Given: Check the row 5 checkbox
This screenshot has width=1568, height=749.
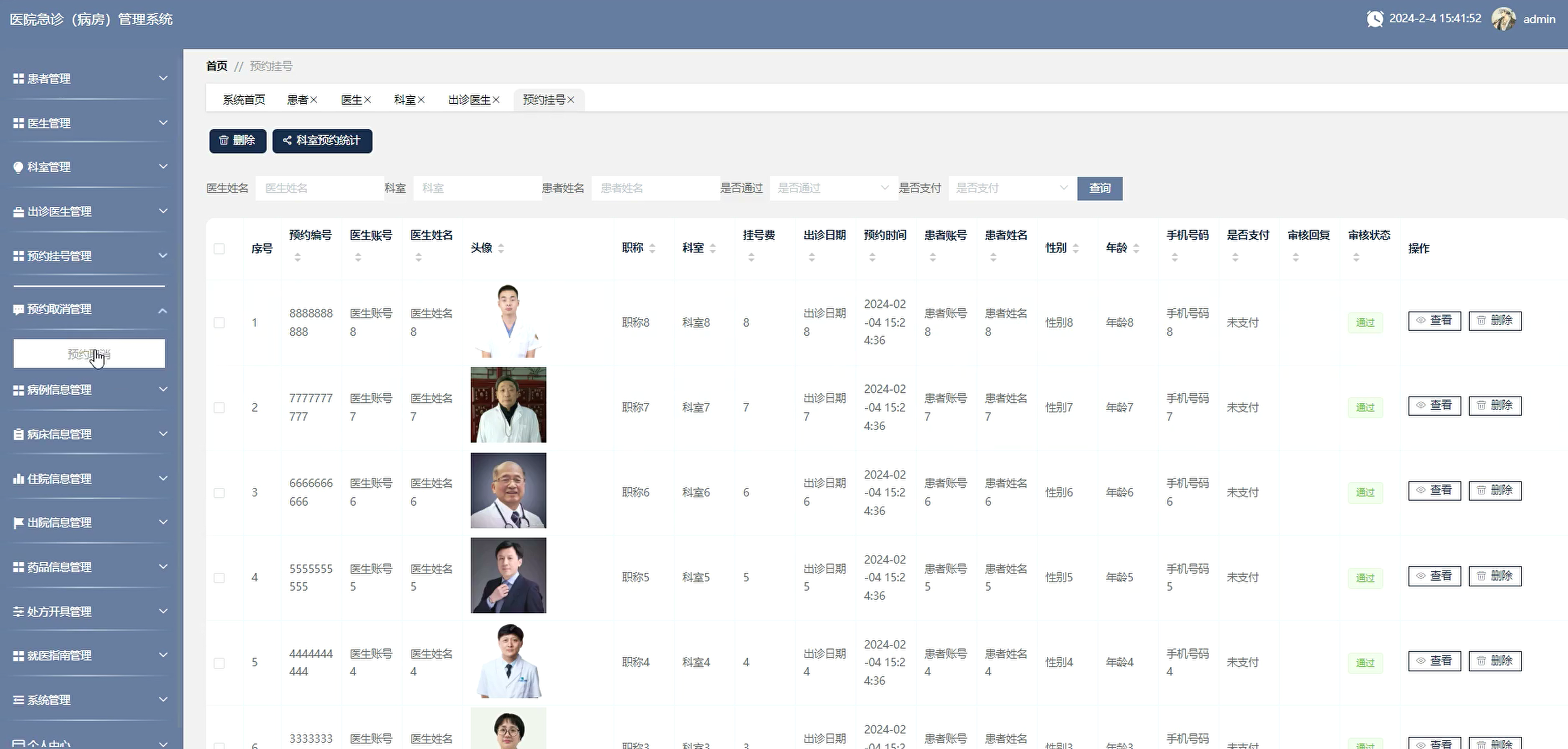Looking at the screenshot, I should click(219, 662).
